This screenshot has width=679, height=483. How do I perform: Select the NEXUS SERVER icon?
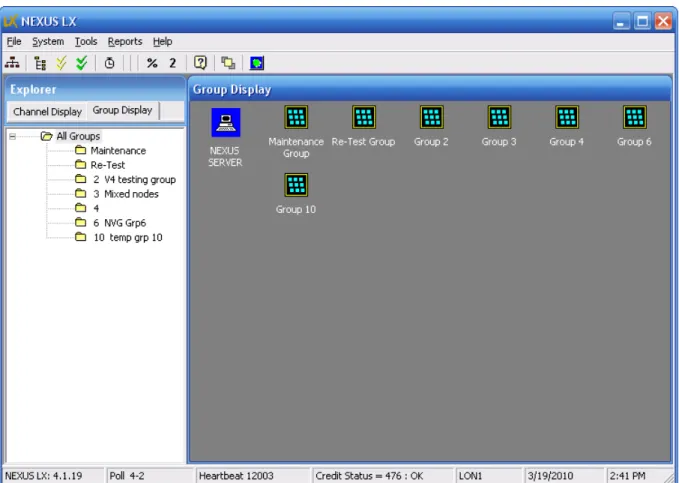coord(225,123)
